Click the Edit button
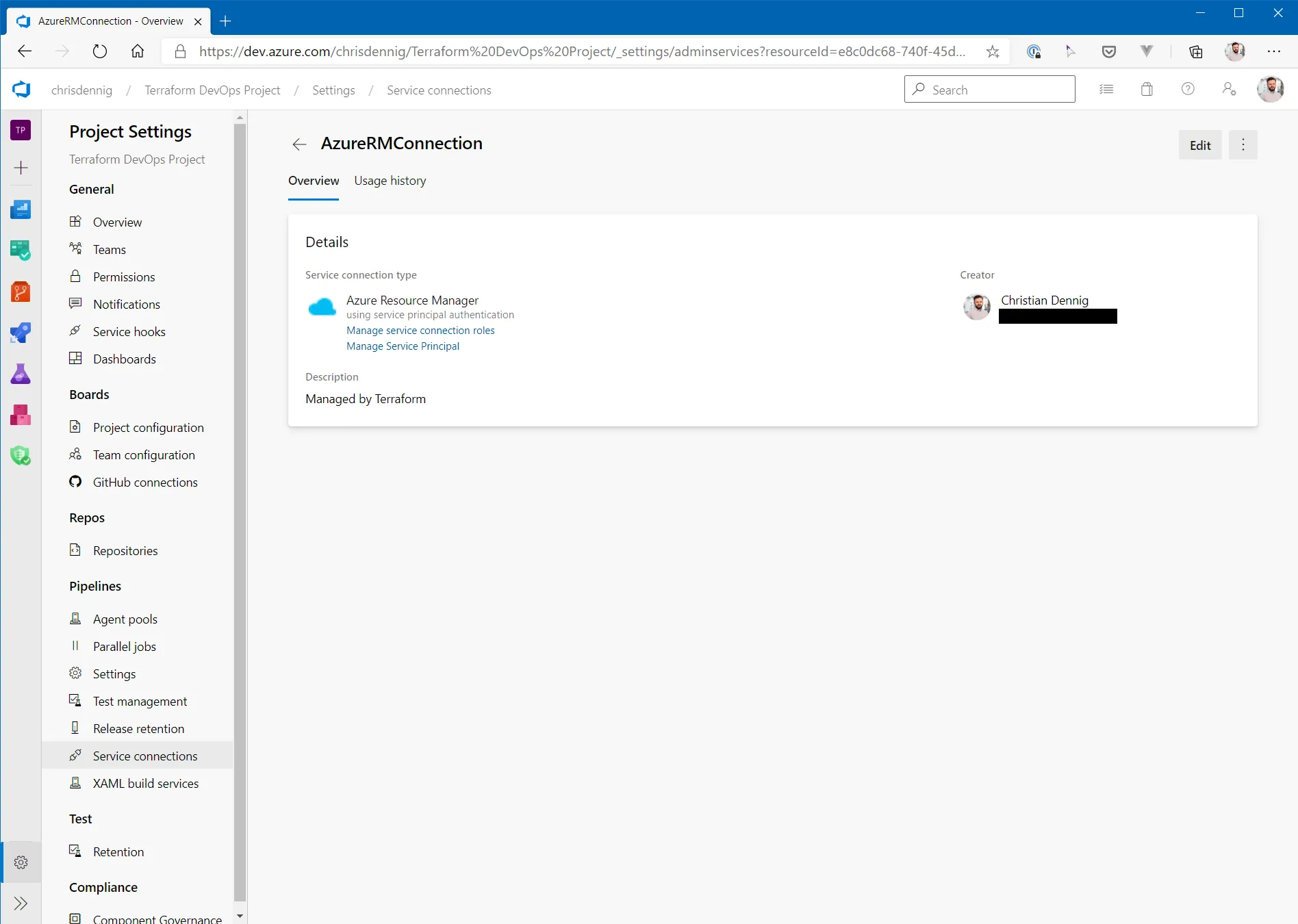The height and width of the screenshot is (924, 1298). tap(1199, 145)
